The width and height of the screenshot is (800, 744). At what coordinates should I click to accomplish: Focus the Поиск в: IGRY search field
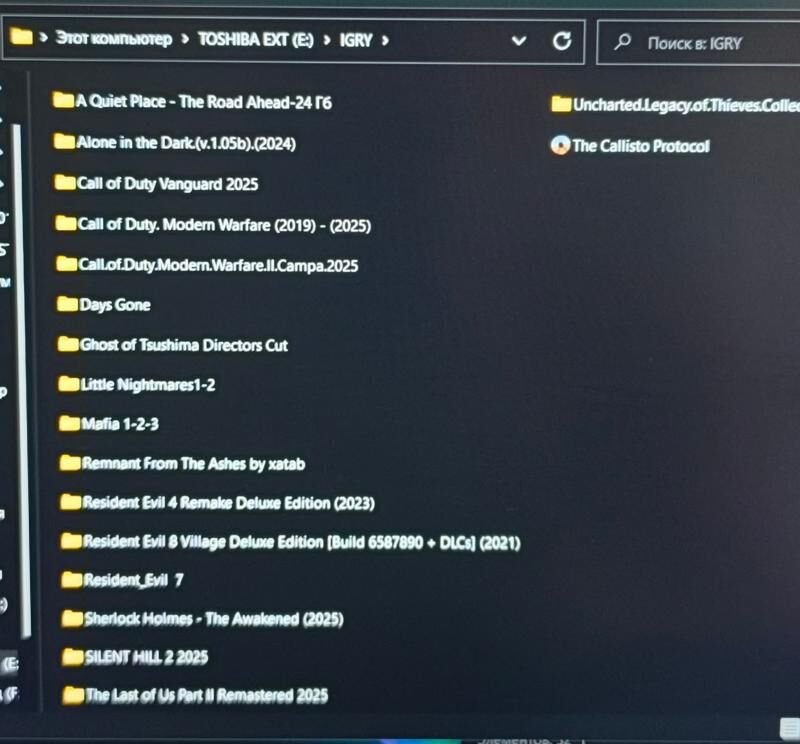pos(698,43)
